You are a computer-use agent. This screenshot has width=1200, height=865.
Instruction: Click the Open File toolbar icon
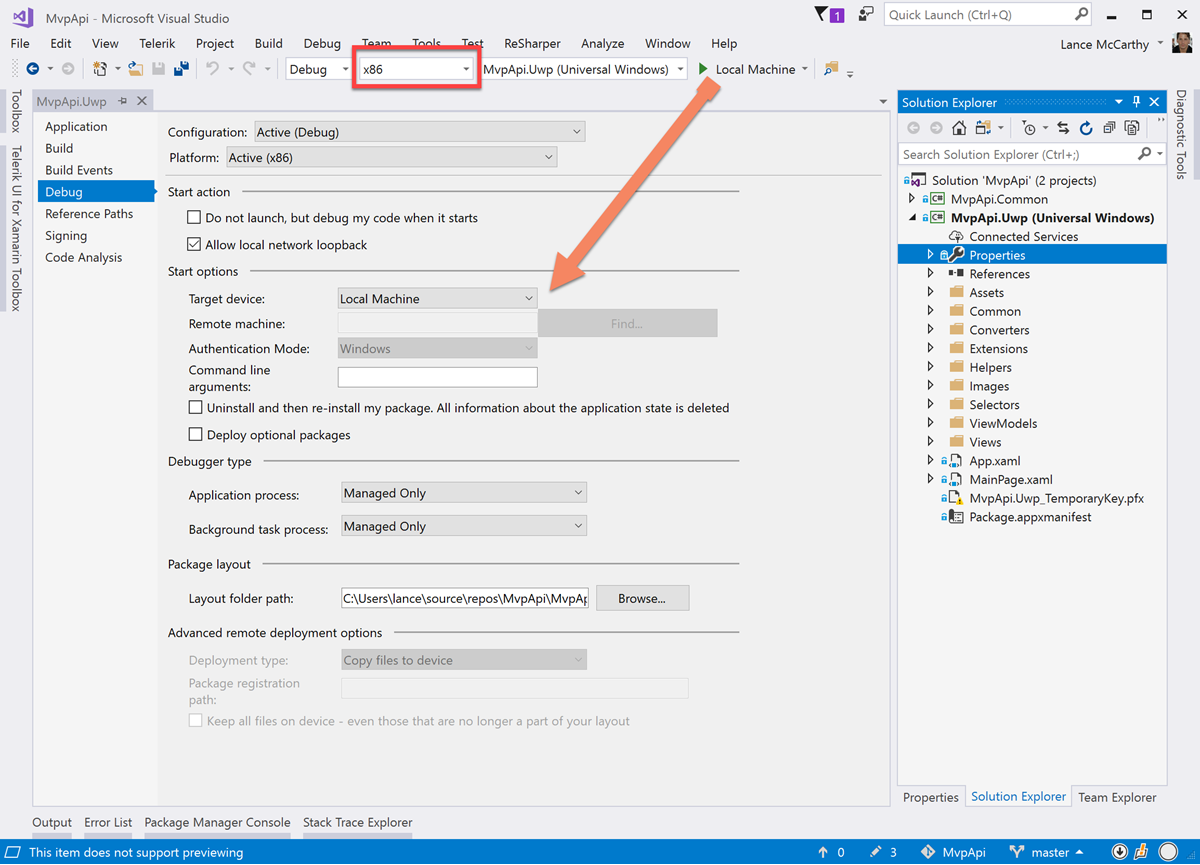(135, 69)
